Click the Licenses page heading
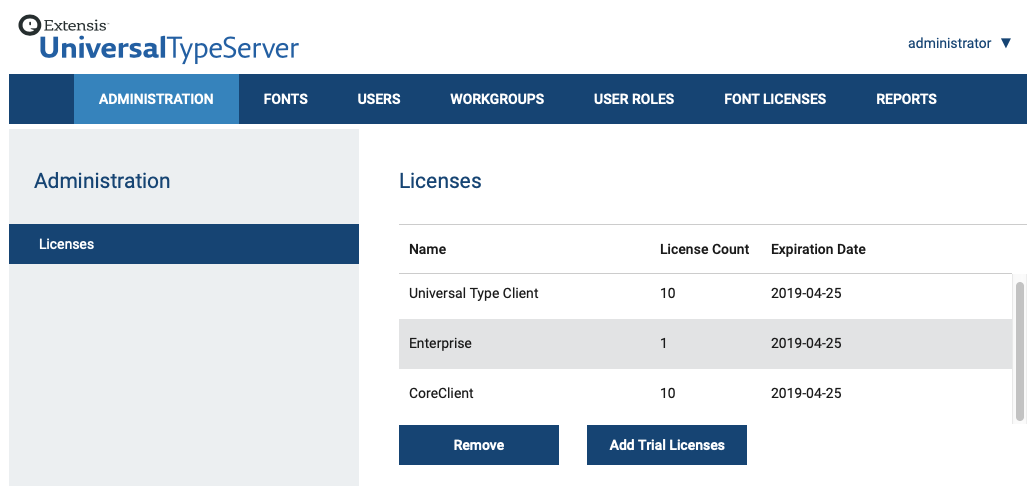The height and width of the screenshot is (486, 1035). 440,181
